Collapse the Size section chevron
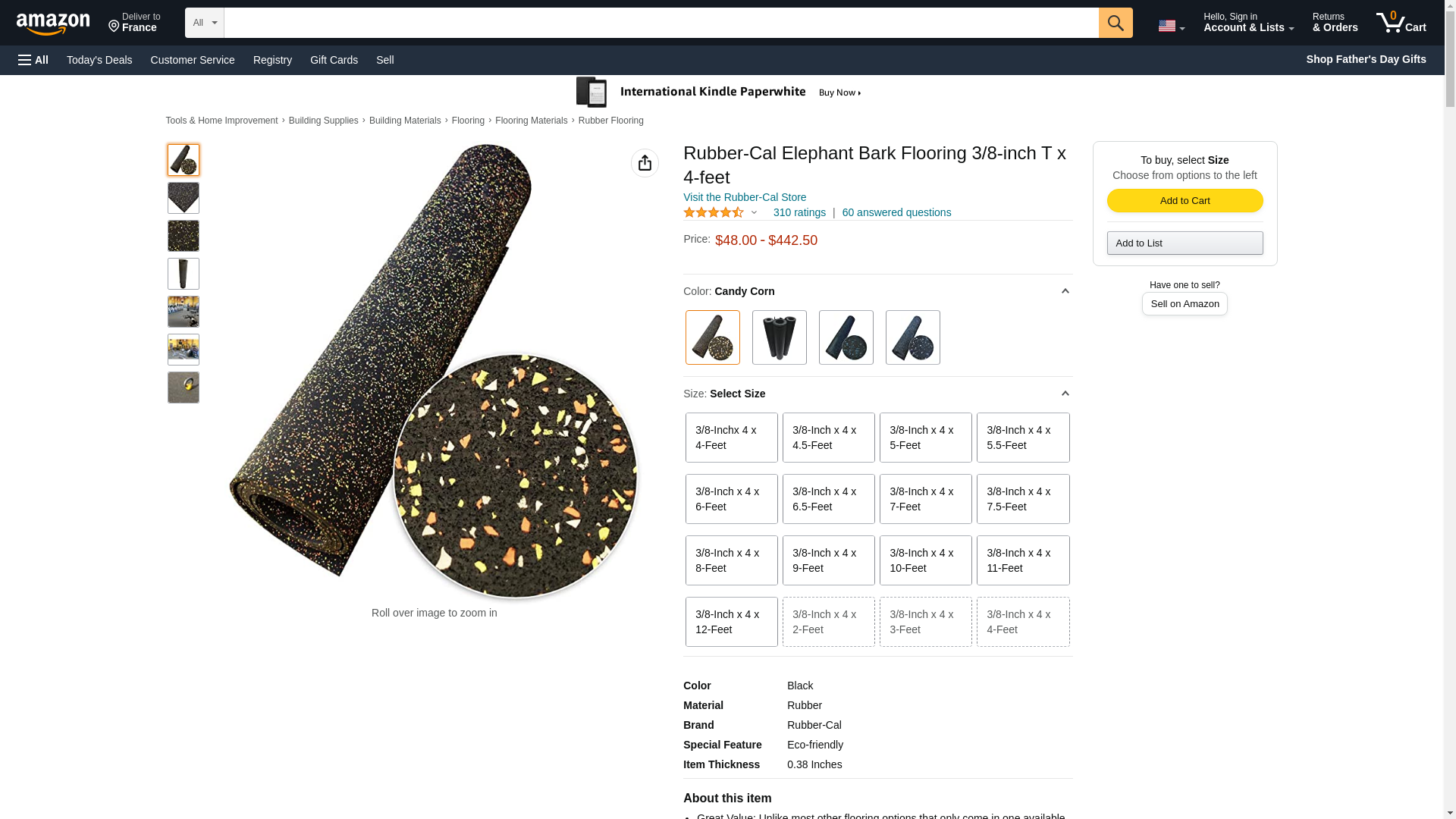Image resolution: width=1456 pixels, height=819 pixels. (1065, 394)
